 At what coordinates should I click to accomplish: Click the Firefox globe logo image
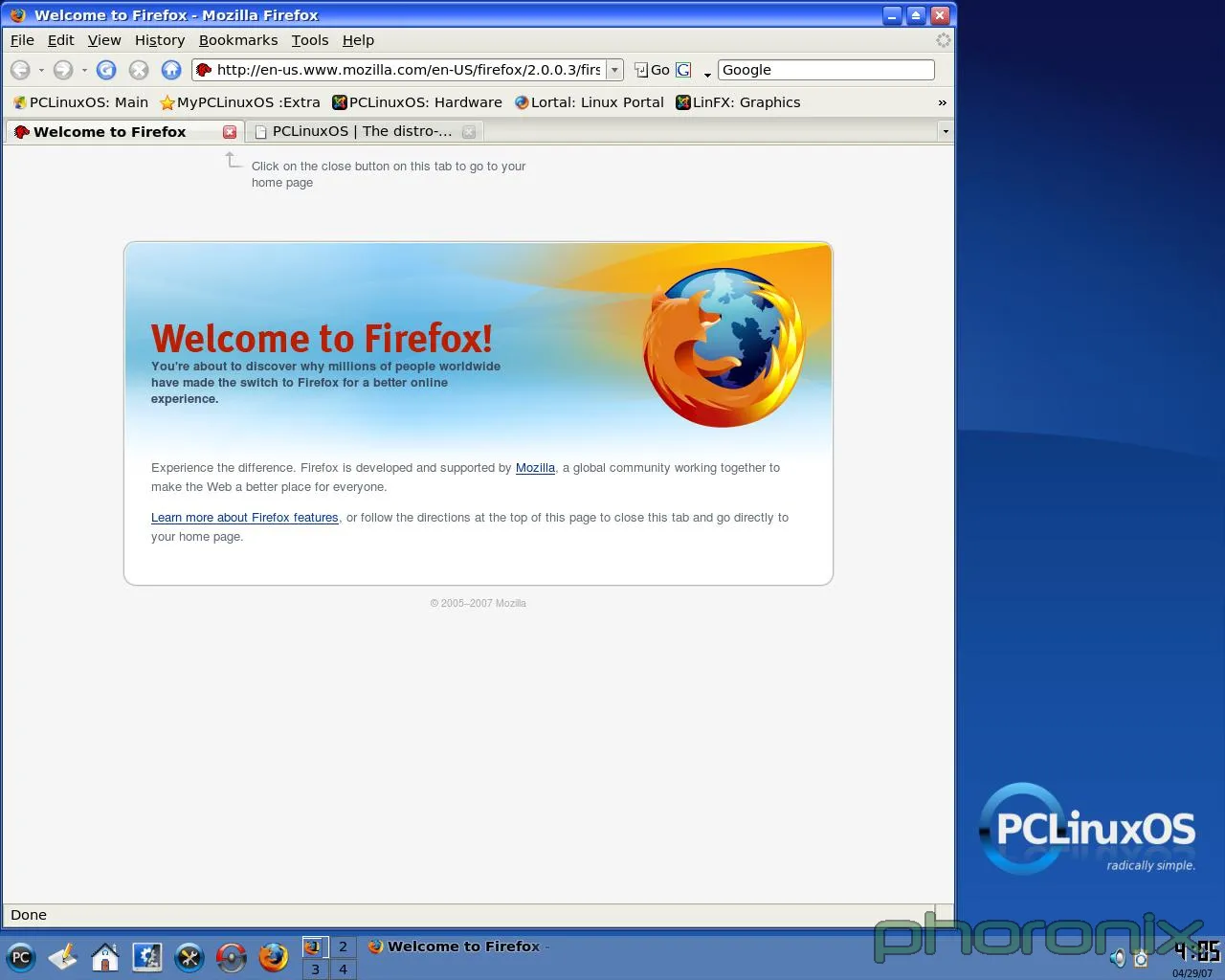pyautogui.click(x=724, y=348)
